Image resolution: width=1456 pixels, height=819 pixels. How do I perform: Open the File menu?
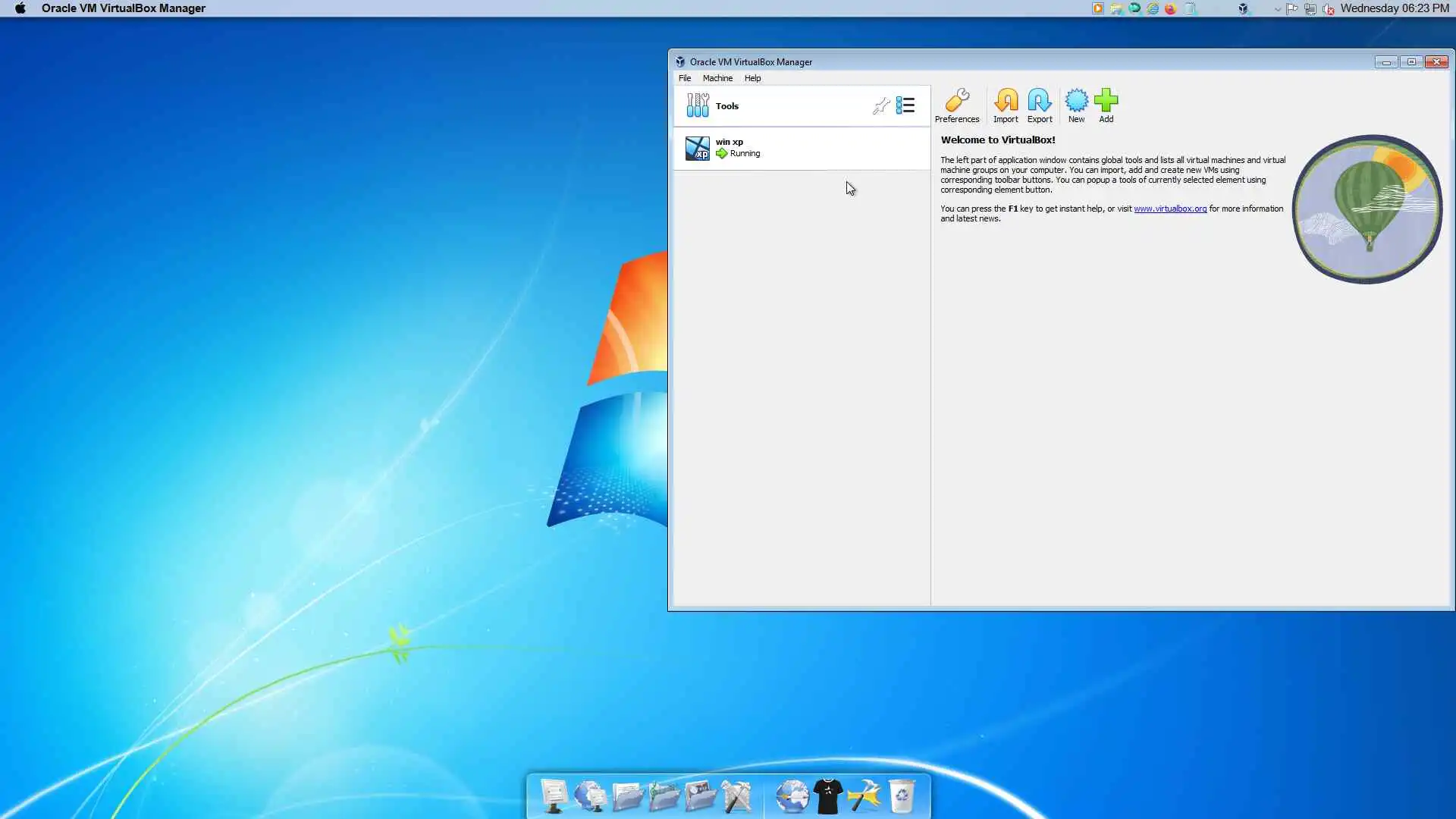pyautogui.click(x=684, y=78)
